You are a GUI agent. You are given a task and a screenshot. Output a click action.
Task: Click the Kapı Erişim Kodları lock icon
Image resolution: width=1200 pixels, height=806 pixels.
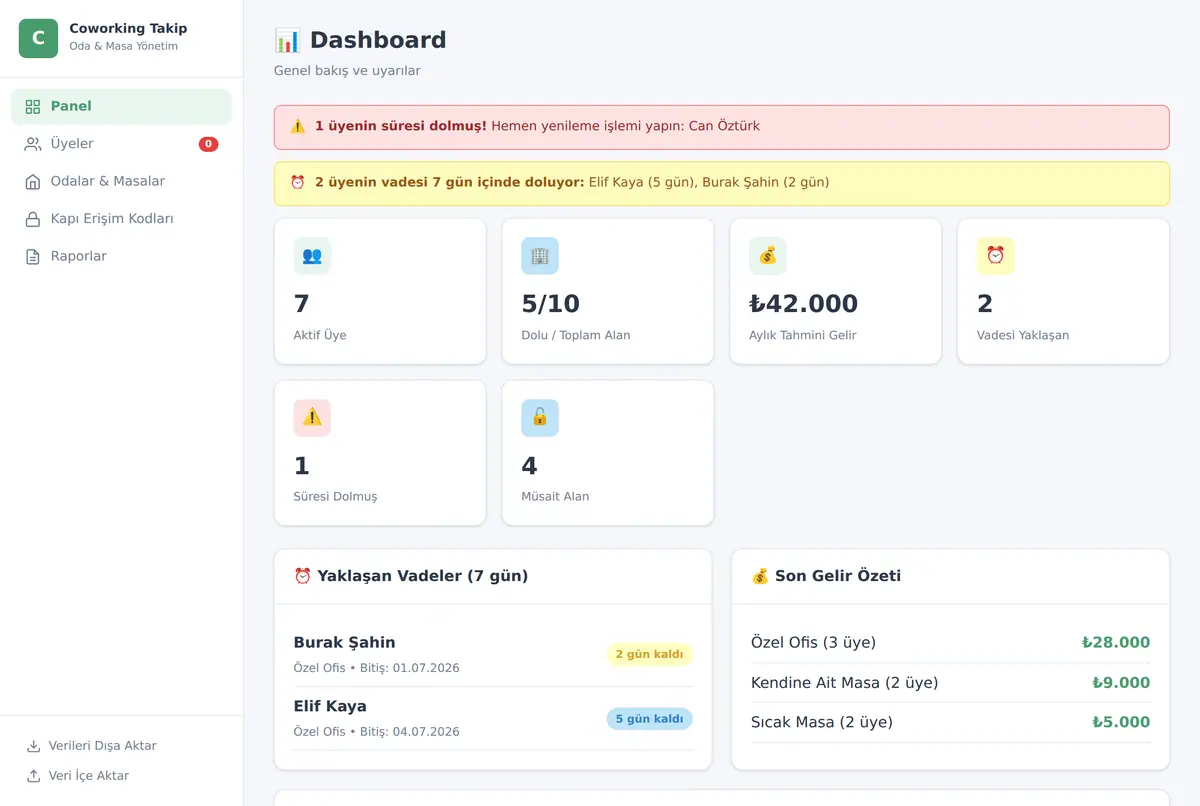click(x=33, y=219)
